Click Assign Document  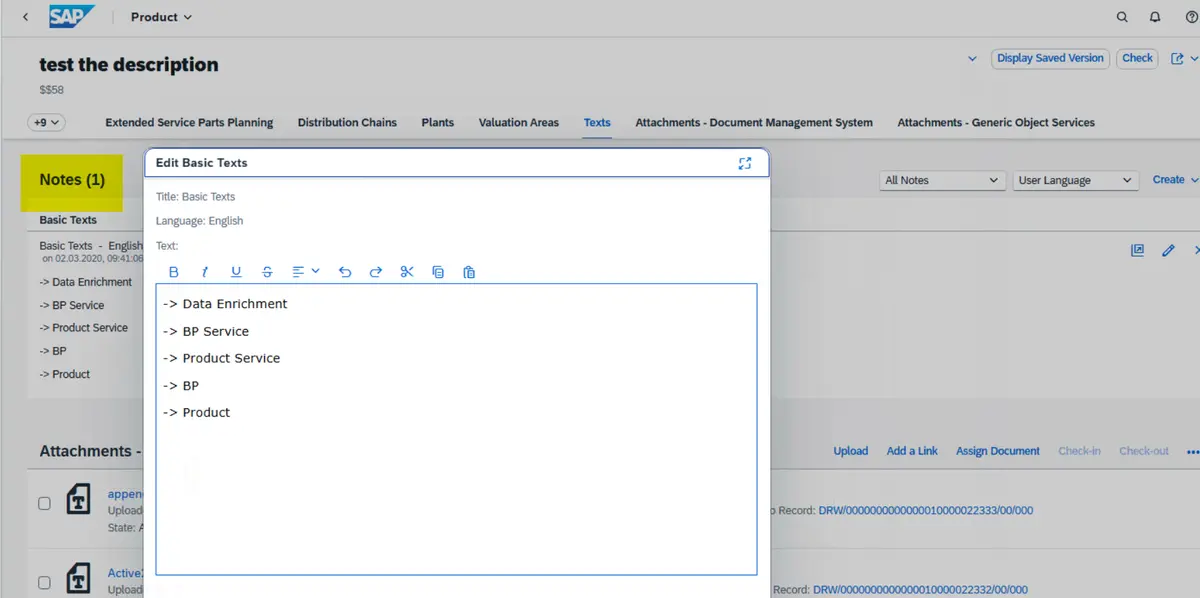pos(998,451)
